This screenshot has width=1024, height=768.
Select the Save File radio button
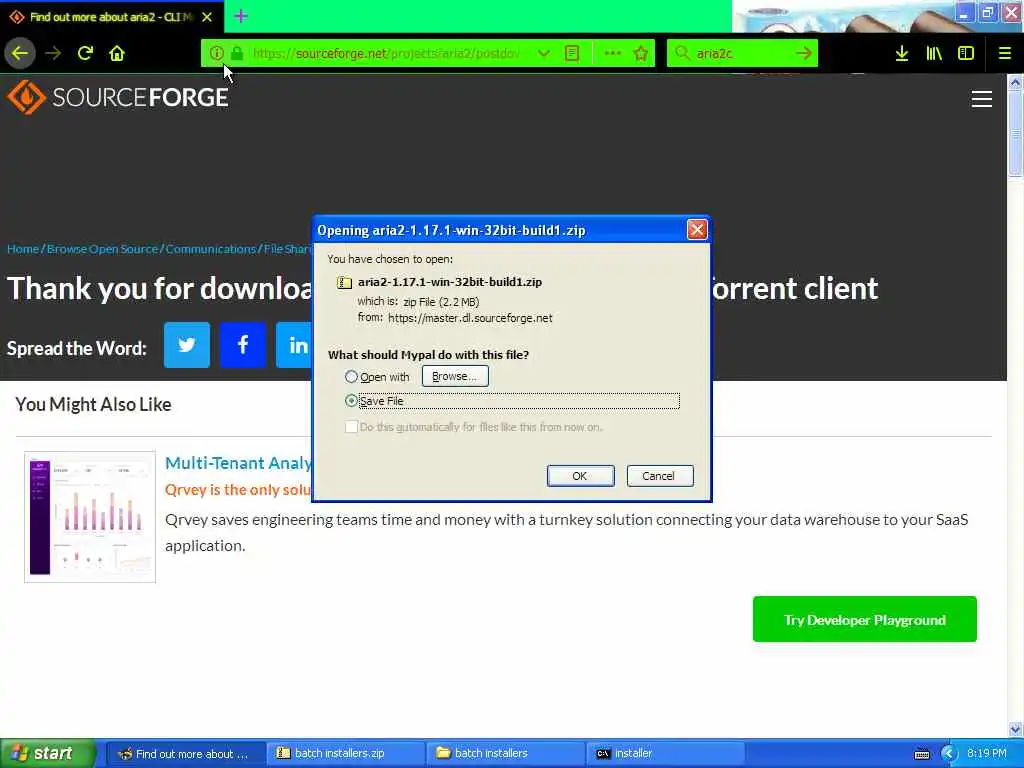point(351,401)
